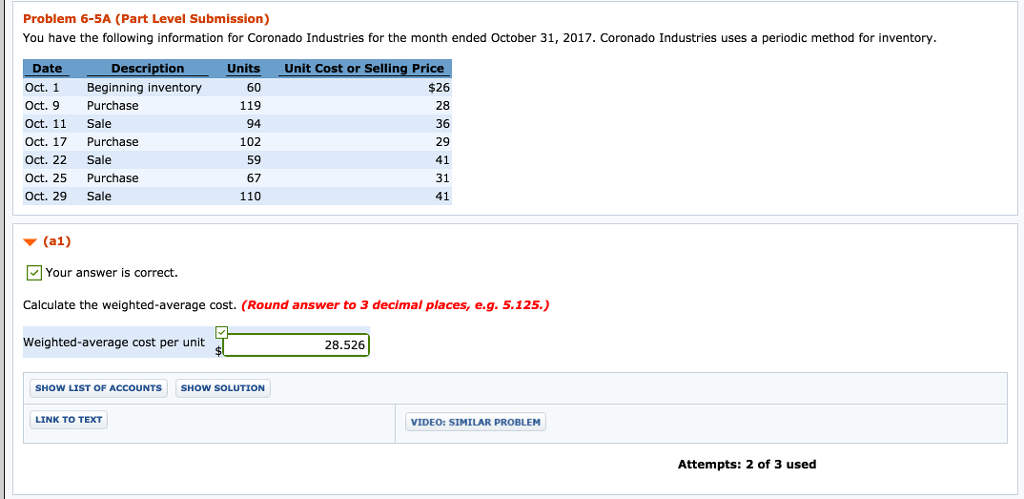Open the Video: Similar Problem link
The width and height of the screenshot is (1024, 499).
coord(475,422)
